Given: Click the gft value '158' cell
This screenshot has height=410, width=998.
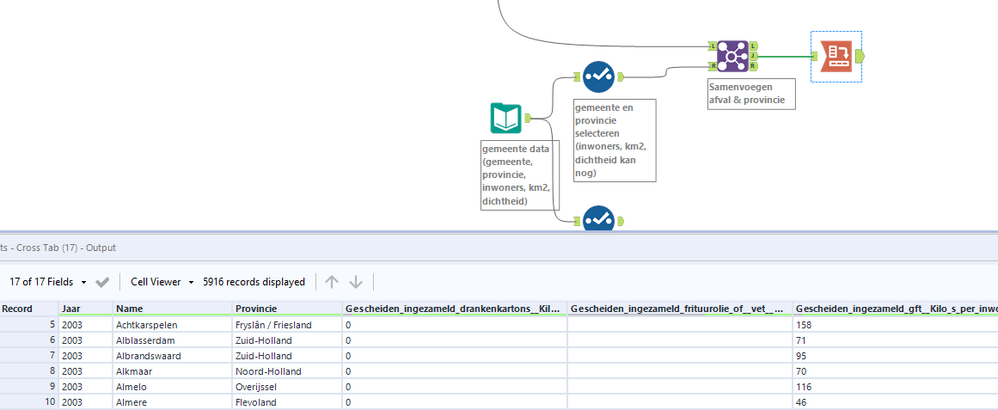Looking at the screenshot, I should (896, 325).
